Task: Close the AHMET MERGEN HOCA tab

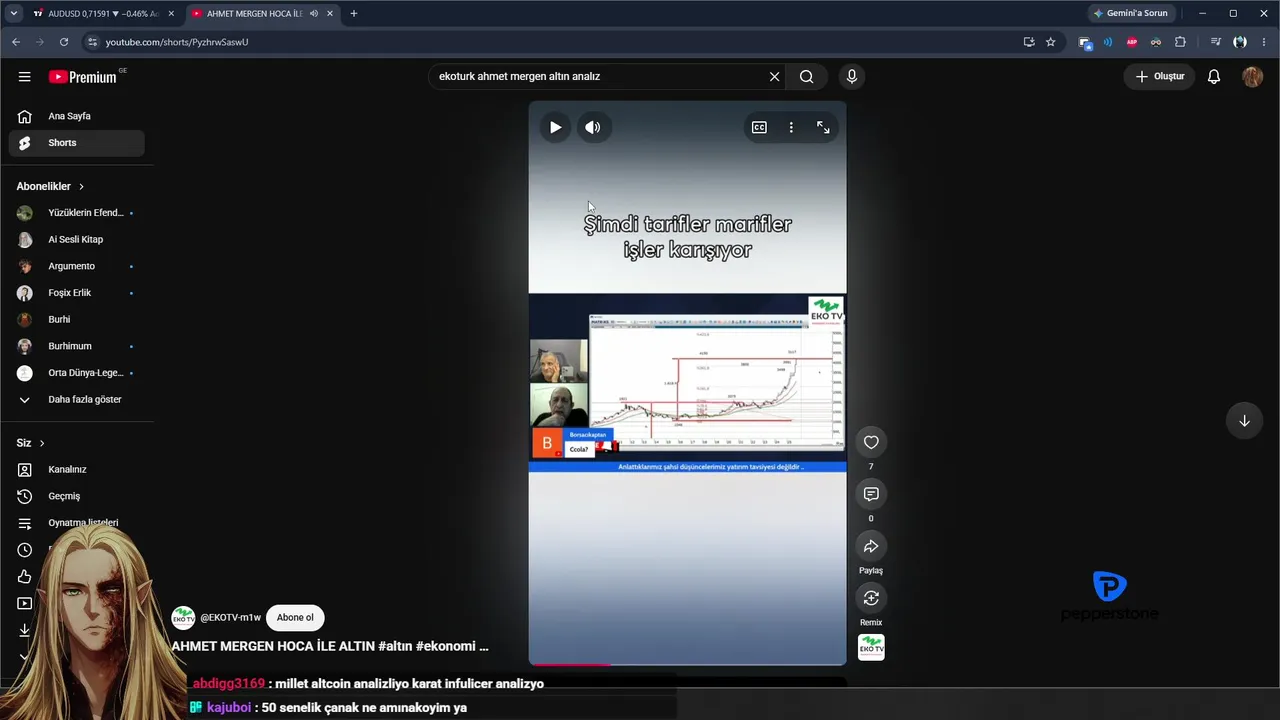Action: (330, 14)
